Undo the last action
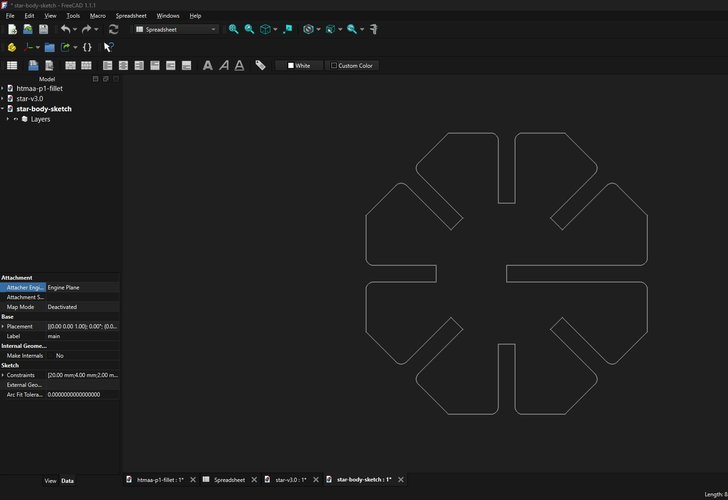Viewport: 728px width, 500px height. tap(65, 29)
